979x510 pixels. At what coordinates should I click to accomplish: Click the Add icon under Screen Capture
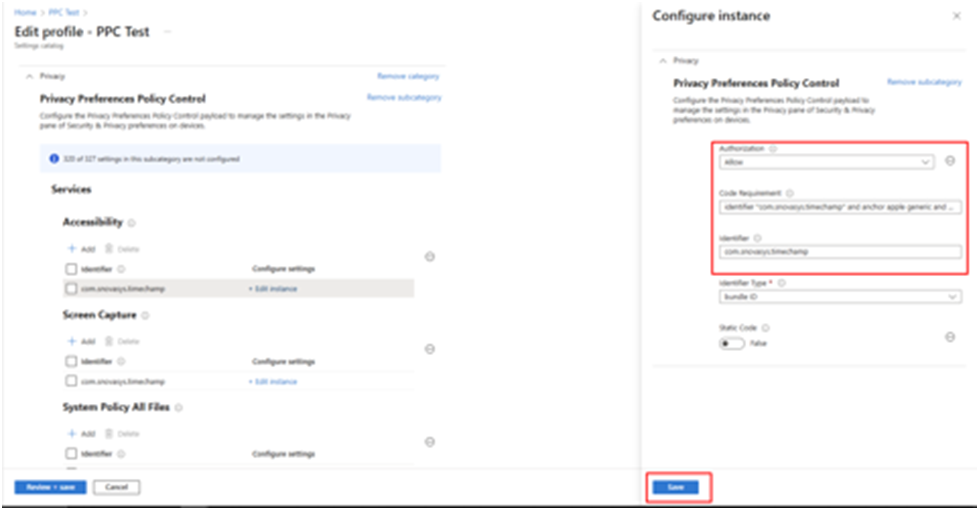[x=71, y=341]
